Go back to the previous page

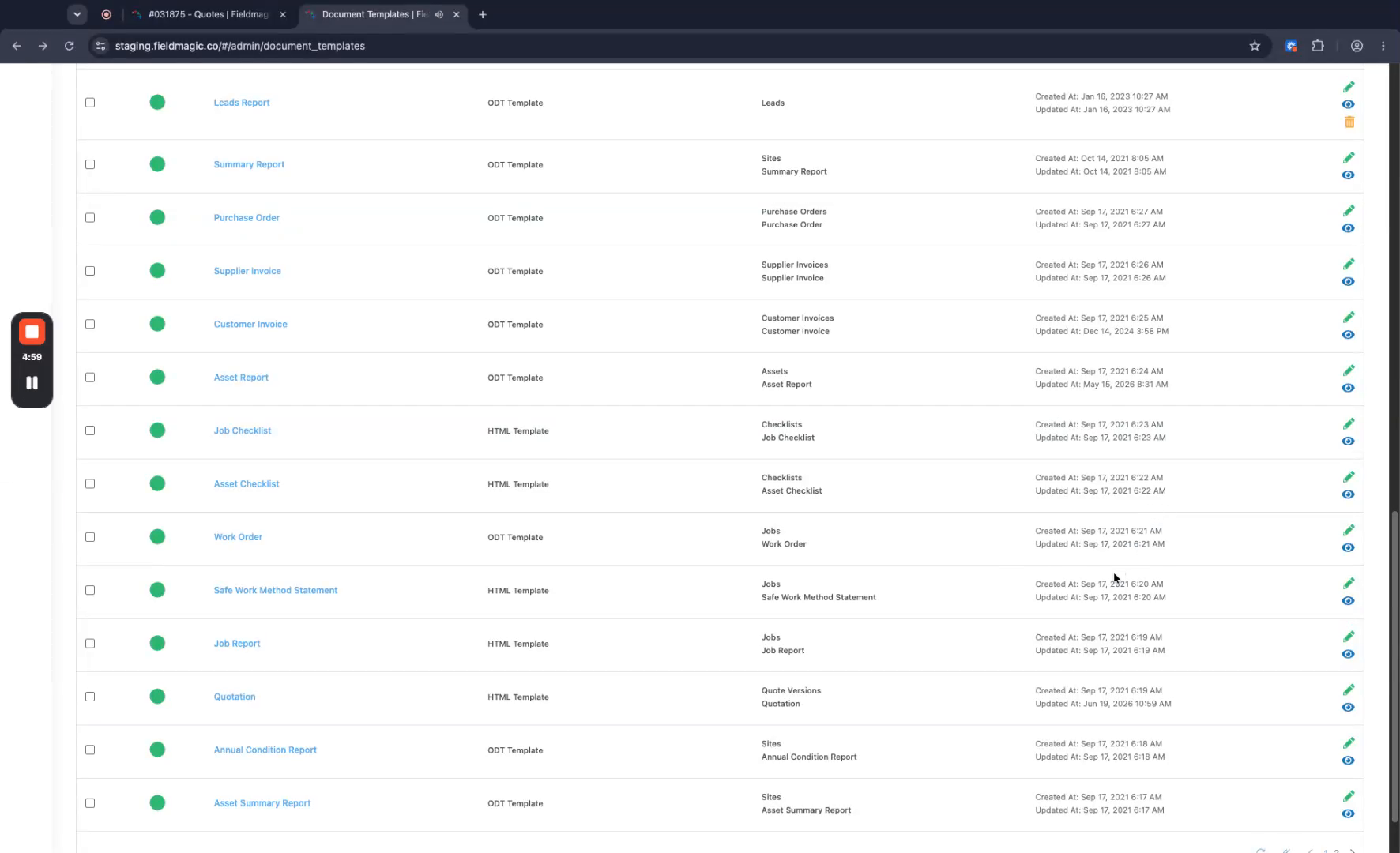click(x=17, y=46)
